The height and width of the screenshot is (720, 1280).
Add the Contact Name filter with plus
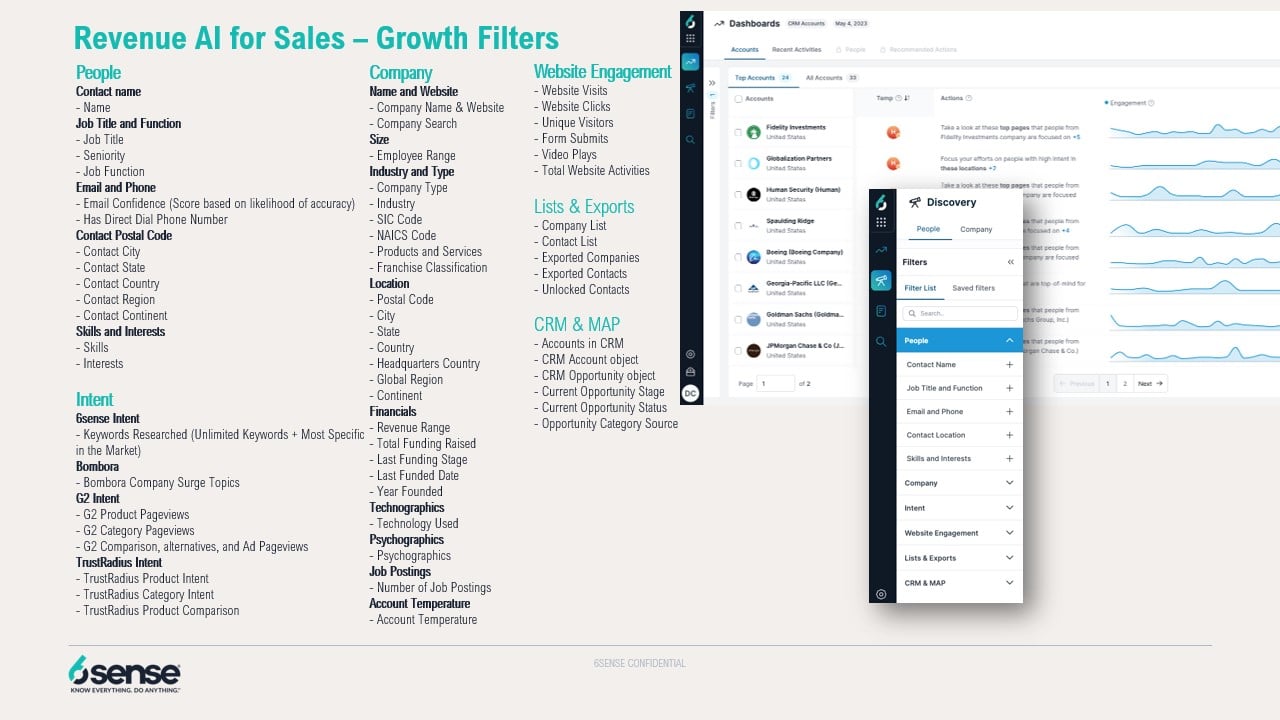pos(1009,365)
